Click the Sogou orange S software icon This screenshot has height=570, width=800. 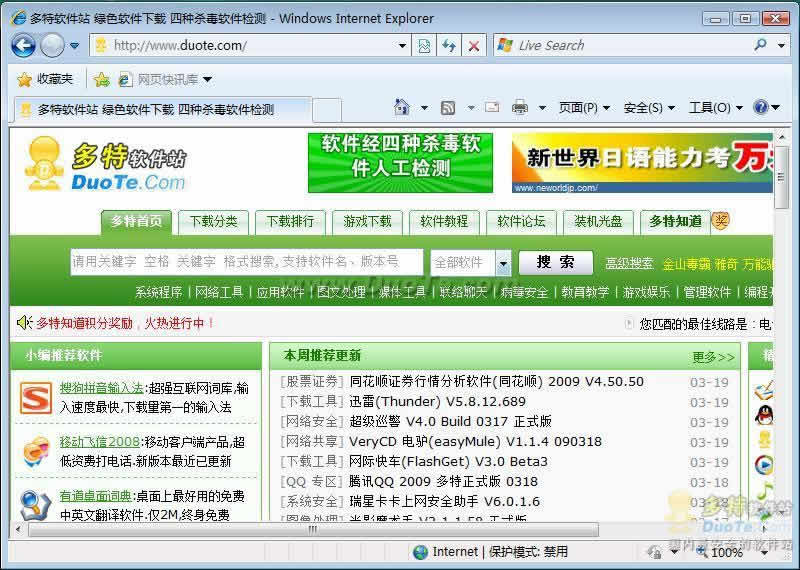point(36,398)
